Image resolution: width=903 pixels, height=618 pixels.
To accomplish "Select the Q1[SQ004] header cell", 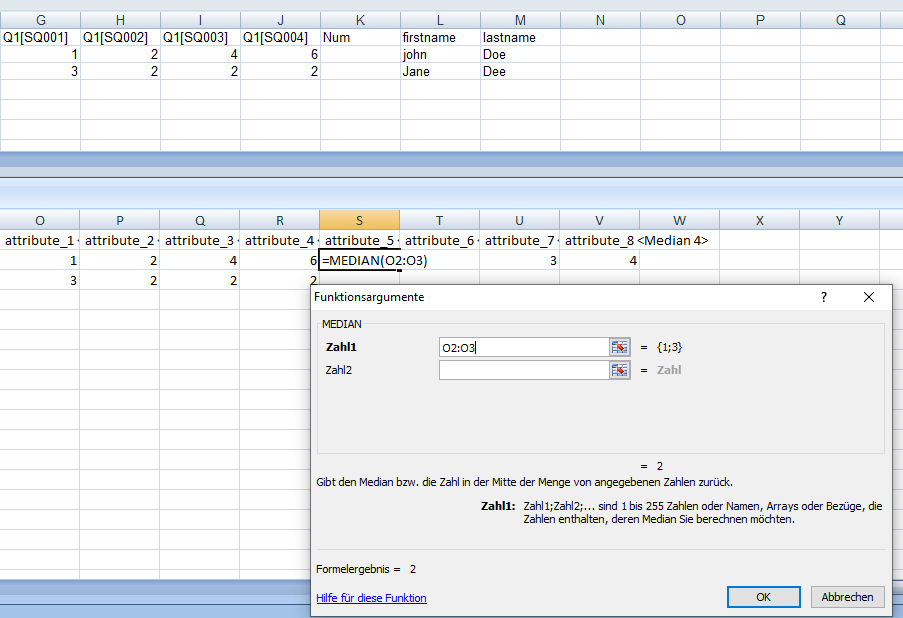I will click(280, 38).
